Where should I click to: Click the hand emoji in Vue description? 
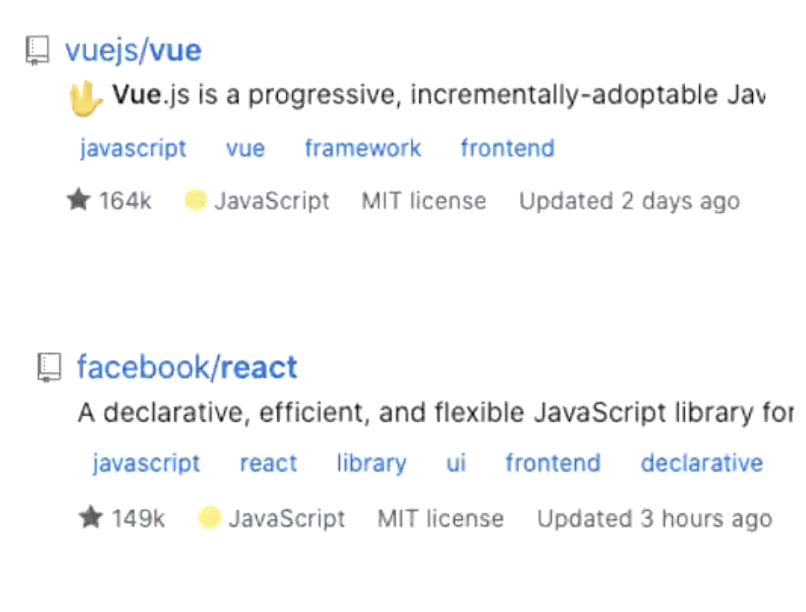[x=82, y=97]
